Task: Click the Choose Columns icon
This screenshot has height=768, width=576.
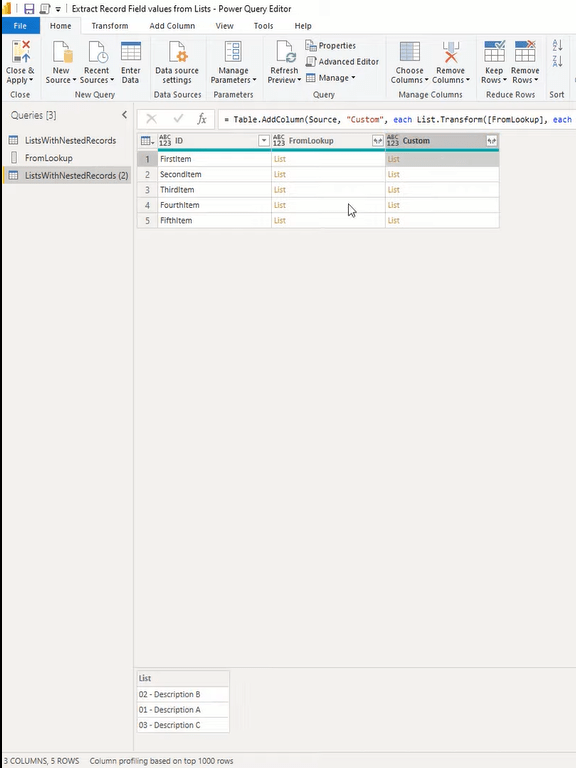Action: (409, 52)
